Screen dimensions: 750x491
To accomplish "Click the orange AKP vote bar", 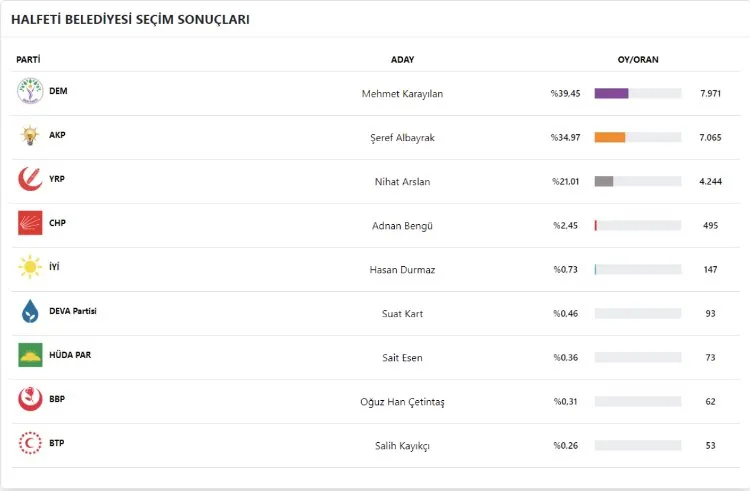I will (609, 138).
